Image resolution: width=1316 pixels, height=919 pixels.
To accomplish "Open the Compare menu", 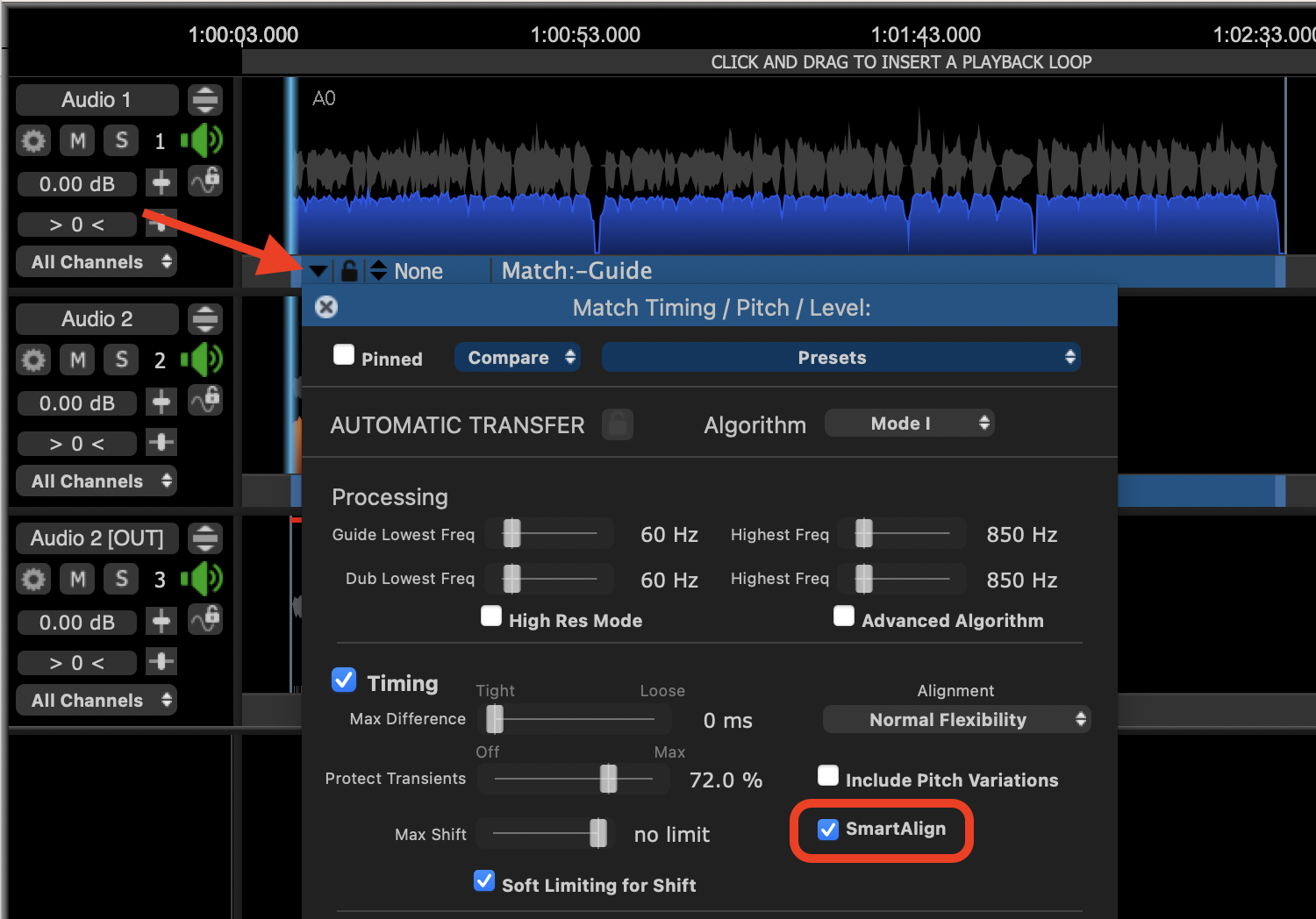I will click(x=518, y=358).
